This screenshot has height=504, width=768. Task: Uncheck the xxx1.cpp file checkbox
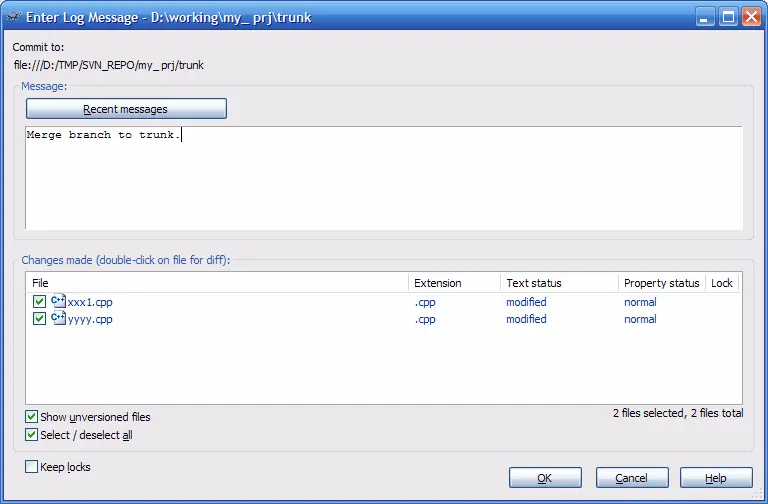tap(39, 302)
